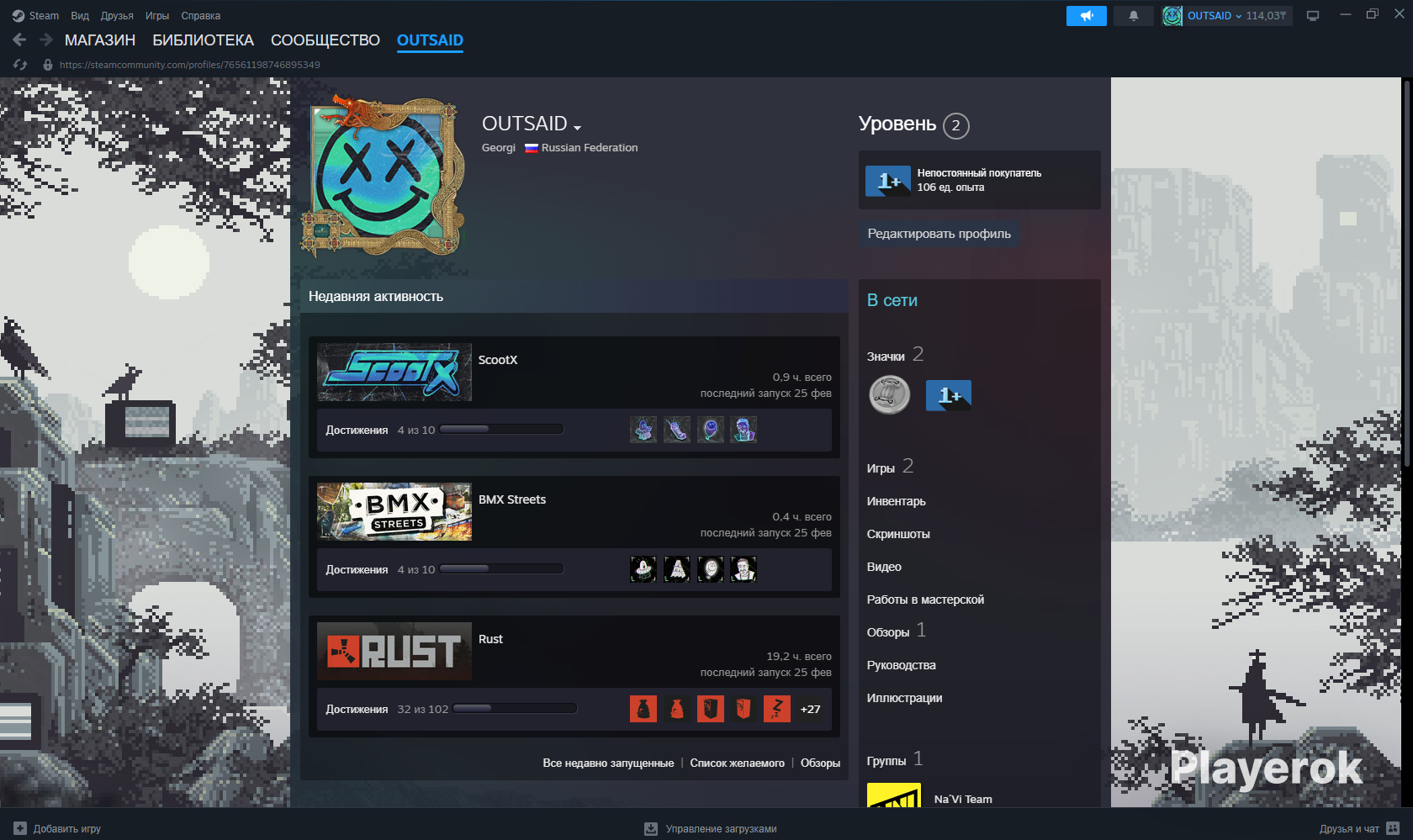Open the Скриншоты link
Screen dimensions: 1413x840
(x=898, y=534)
